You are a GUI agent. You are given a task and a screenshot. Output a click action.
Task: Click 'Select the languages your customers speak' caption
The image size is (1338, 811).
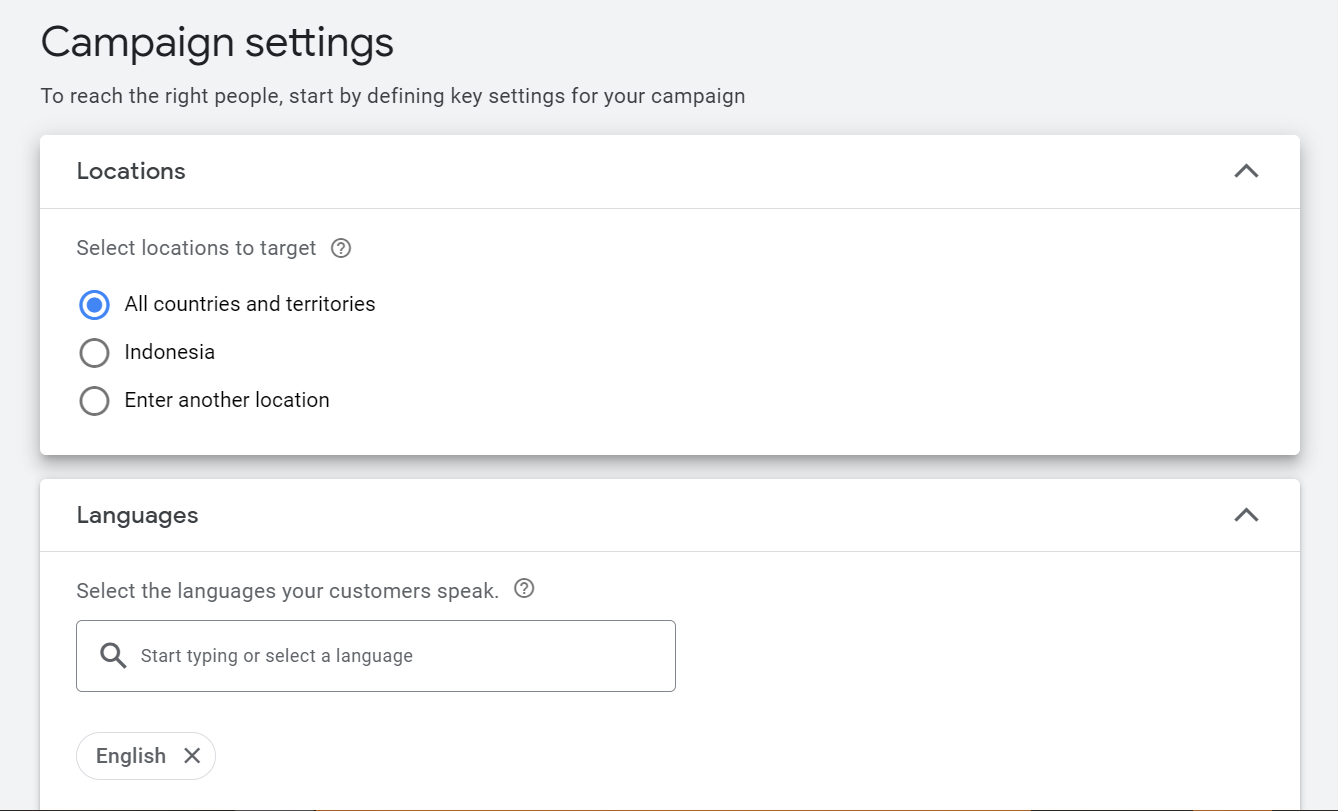[287, 591]
